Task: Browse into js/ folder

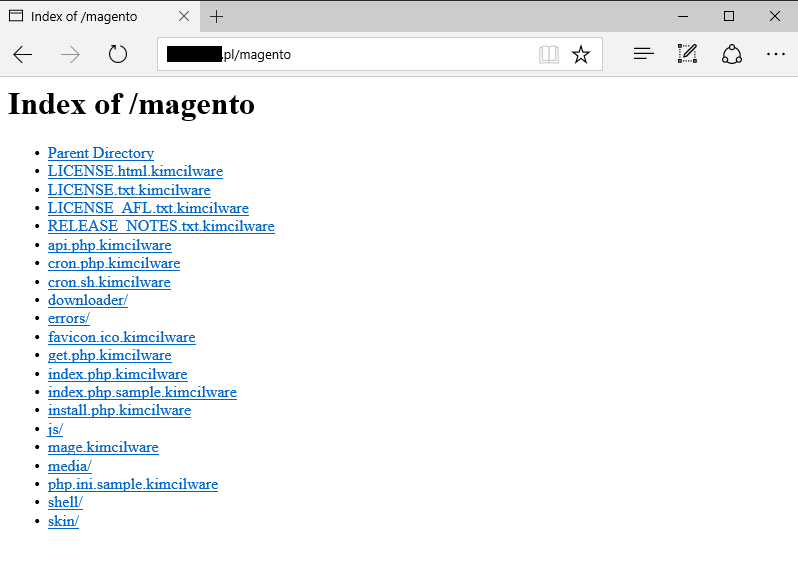Action: (55, 429)
